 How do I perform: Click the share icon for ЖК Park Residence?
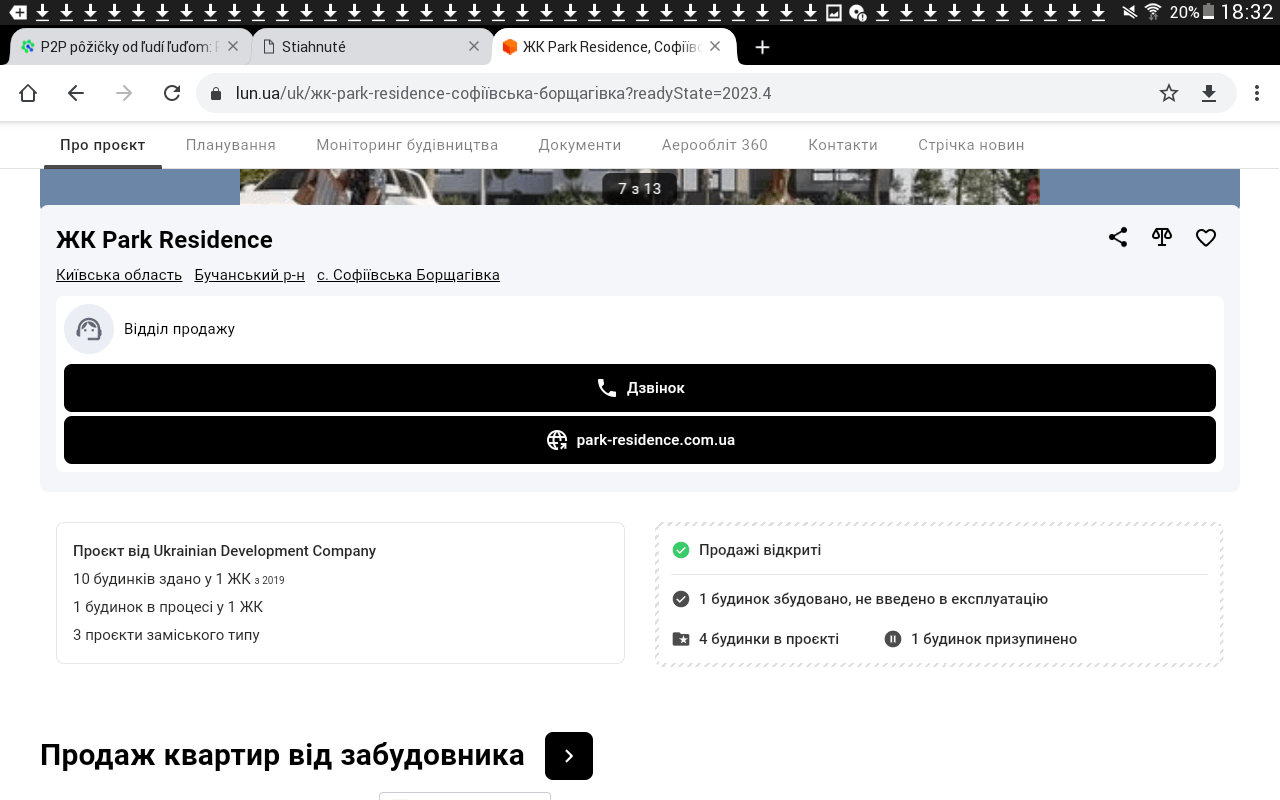(1118, 238)
